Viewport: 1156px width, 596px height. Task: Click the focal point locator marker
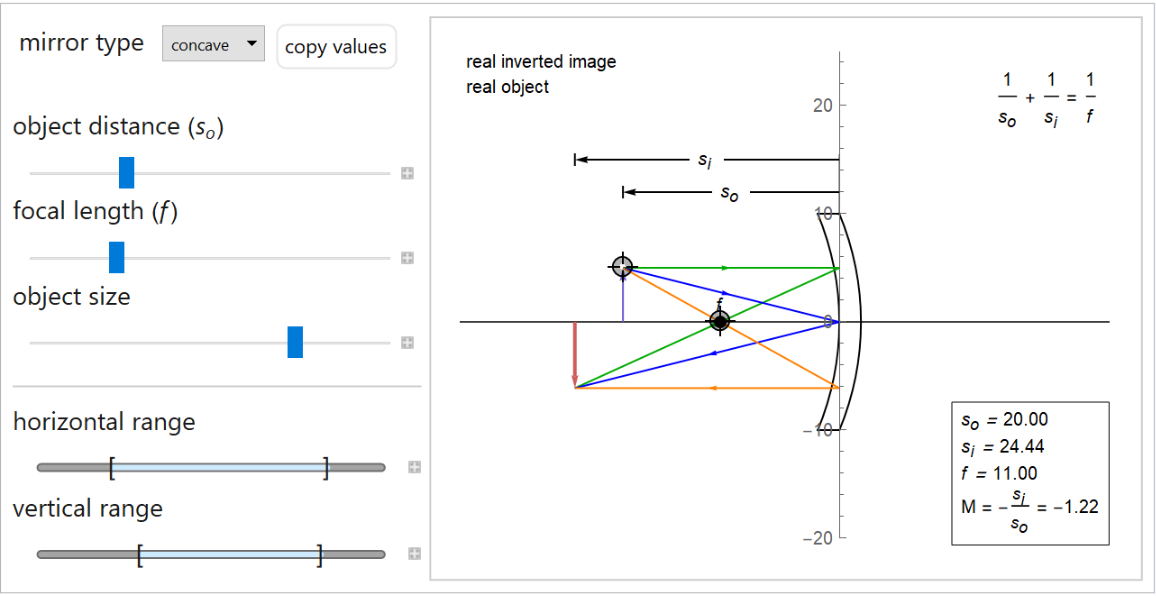[719, 321]
